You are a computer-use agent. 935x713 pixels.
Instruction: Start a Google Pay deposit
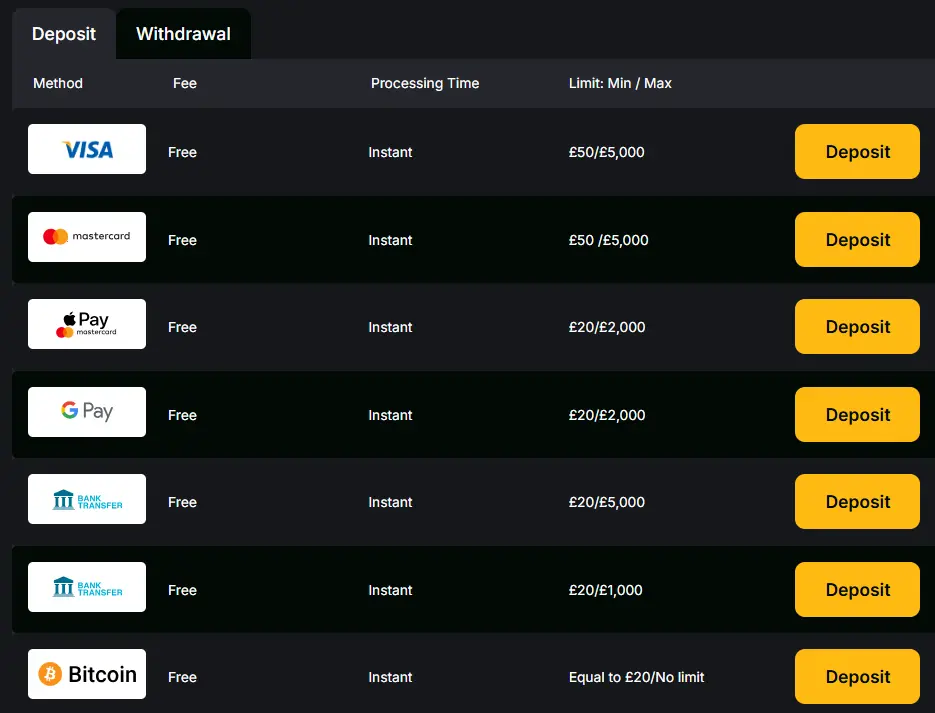point(857,415)
